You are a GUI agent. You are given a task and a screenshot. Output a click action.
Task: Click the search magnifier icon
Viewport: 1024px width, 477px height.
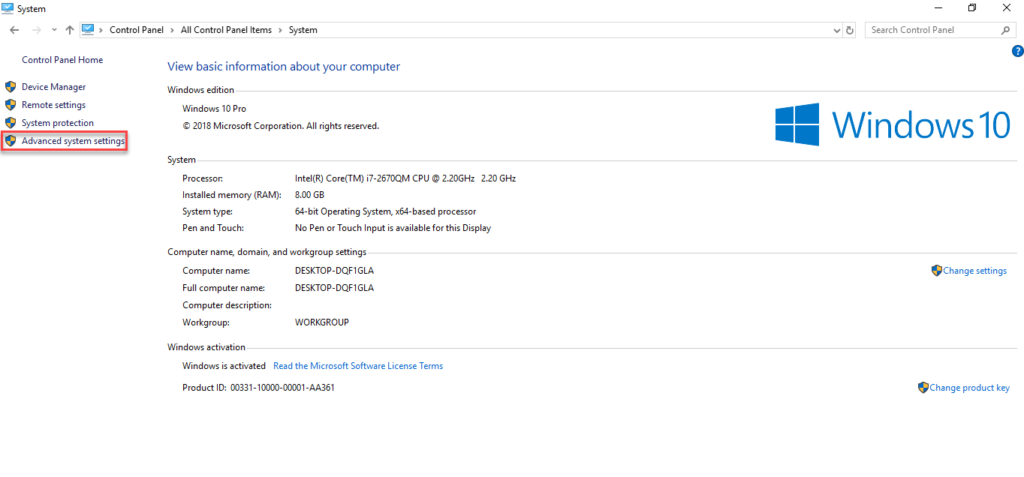tap(1008, 30)
